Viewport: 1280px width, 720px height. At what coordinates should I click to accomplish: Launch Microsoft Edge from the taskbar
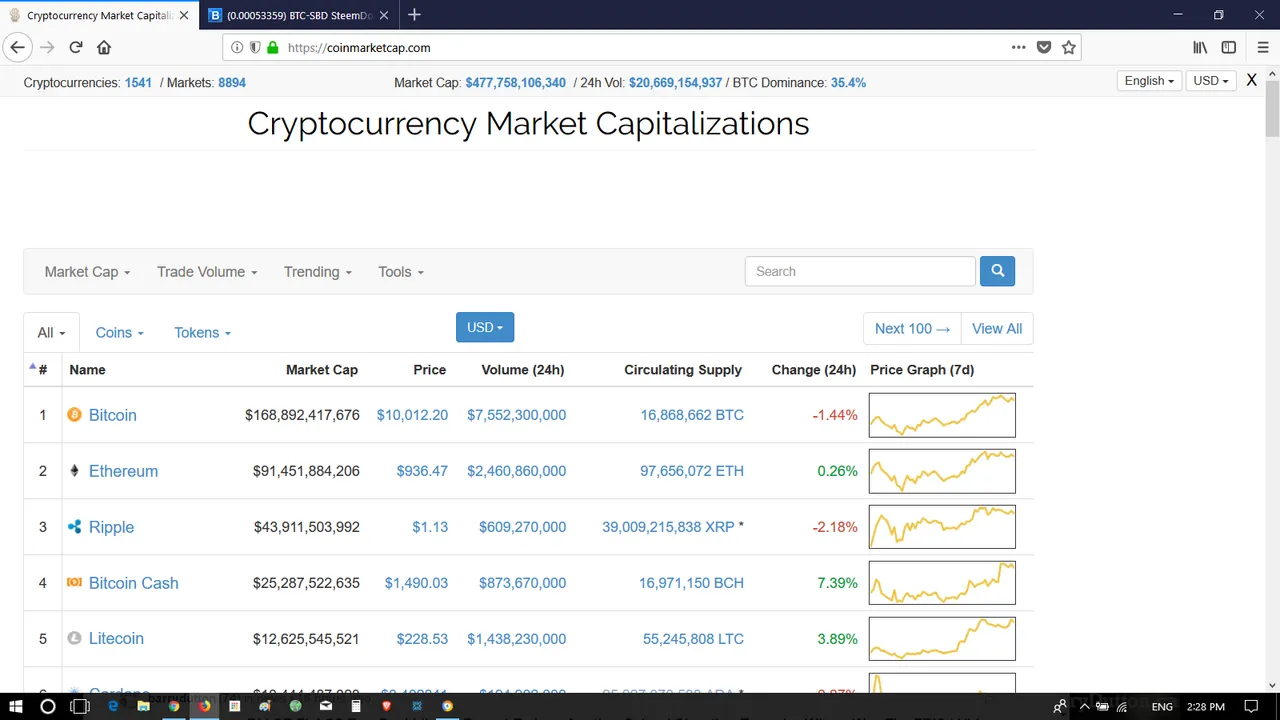[114, 706]
